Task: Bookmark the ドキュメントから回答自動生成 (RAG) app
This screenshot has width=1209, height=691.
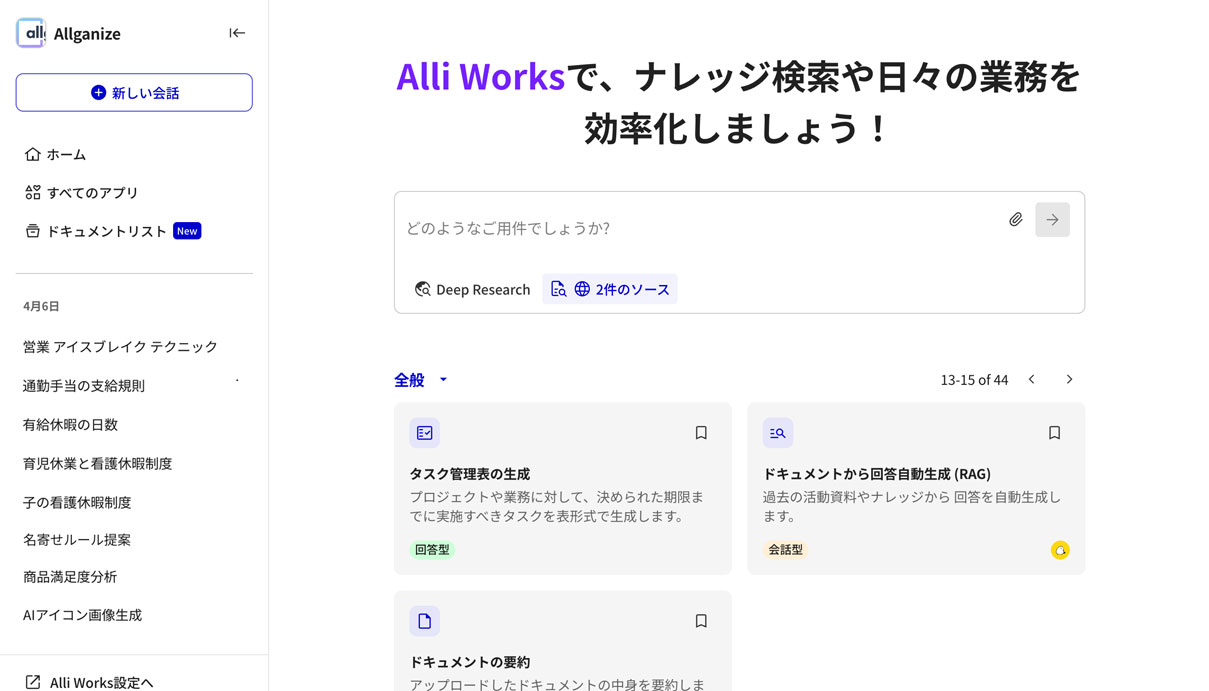Action: pos(1054,433)
